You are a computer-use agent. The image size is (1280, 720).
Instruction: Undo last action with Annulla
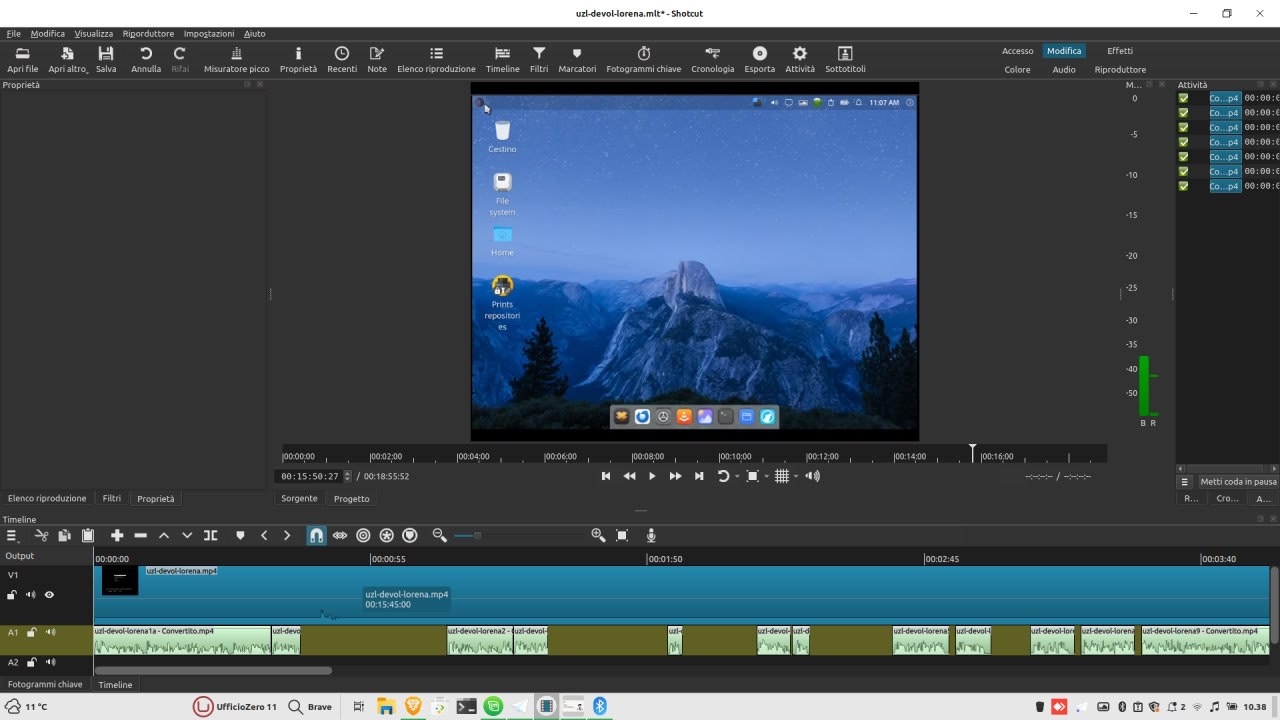[146, 60]
